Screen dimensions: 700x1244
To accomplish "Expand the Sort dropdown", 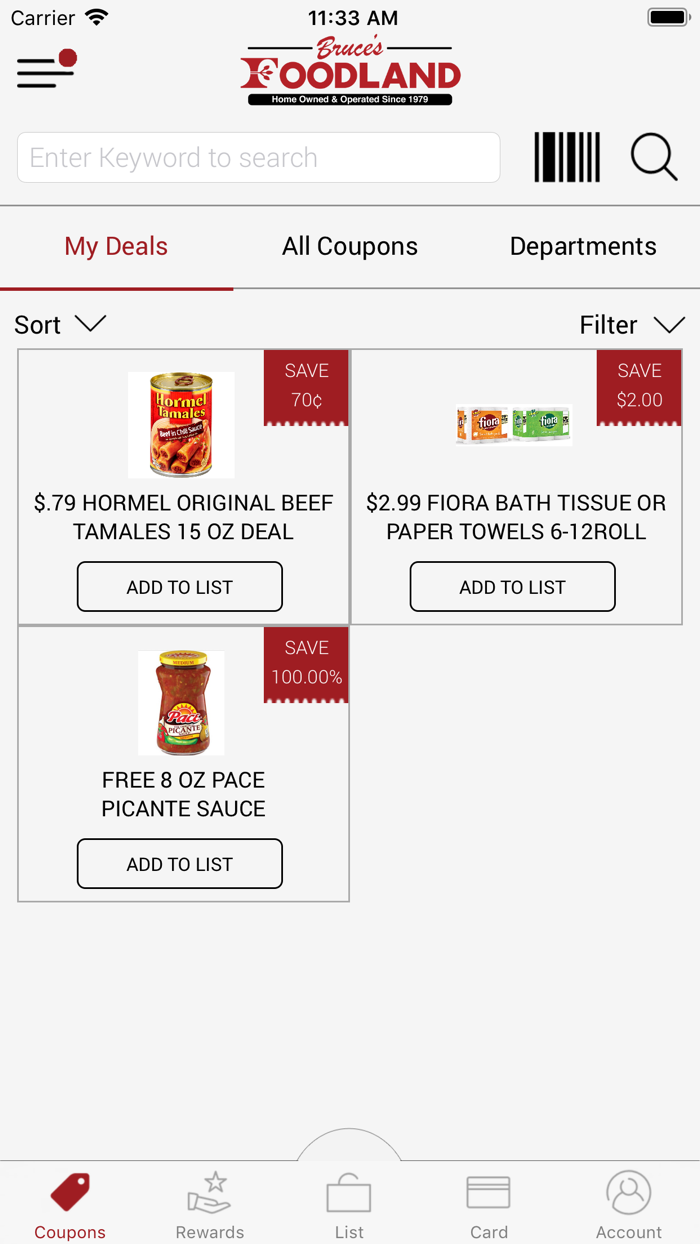I will point(60,325).
